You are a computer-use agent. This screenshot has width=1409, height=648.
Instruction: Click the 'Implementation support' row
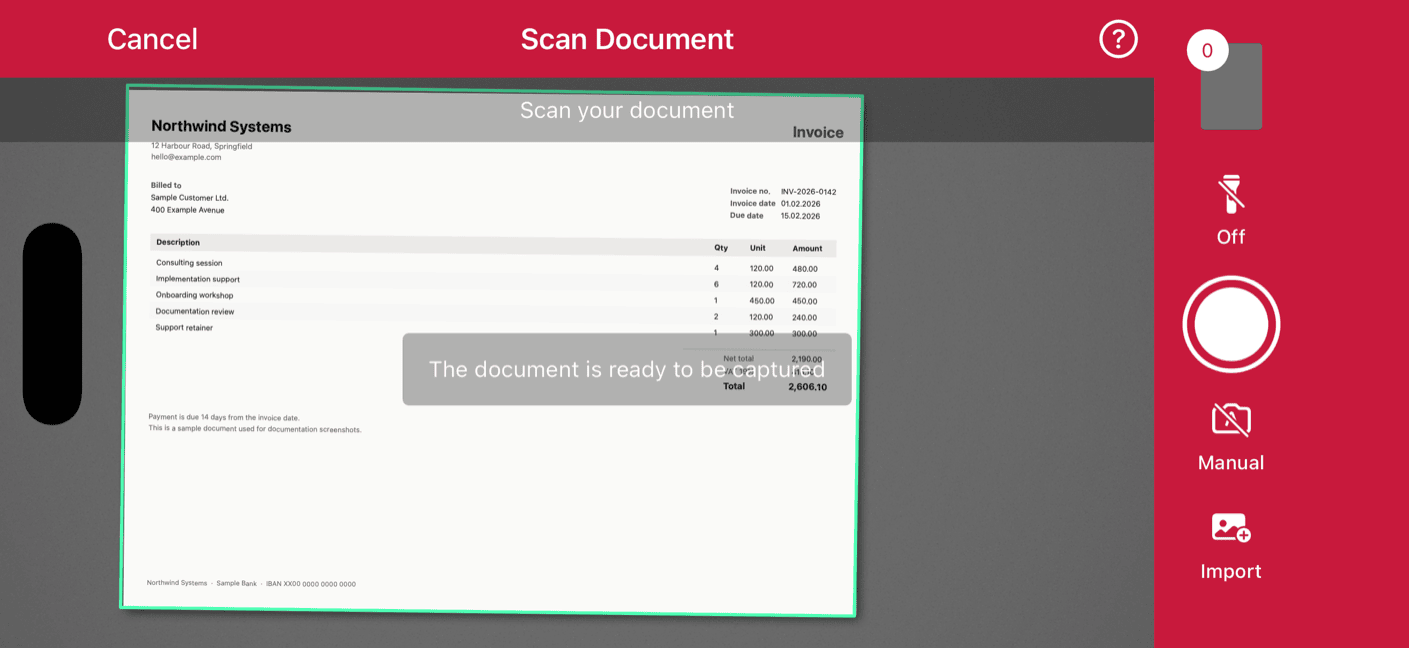495,282
